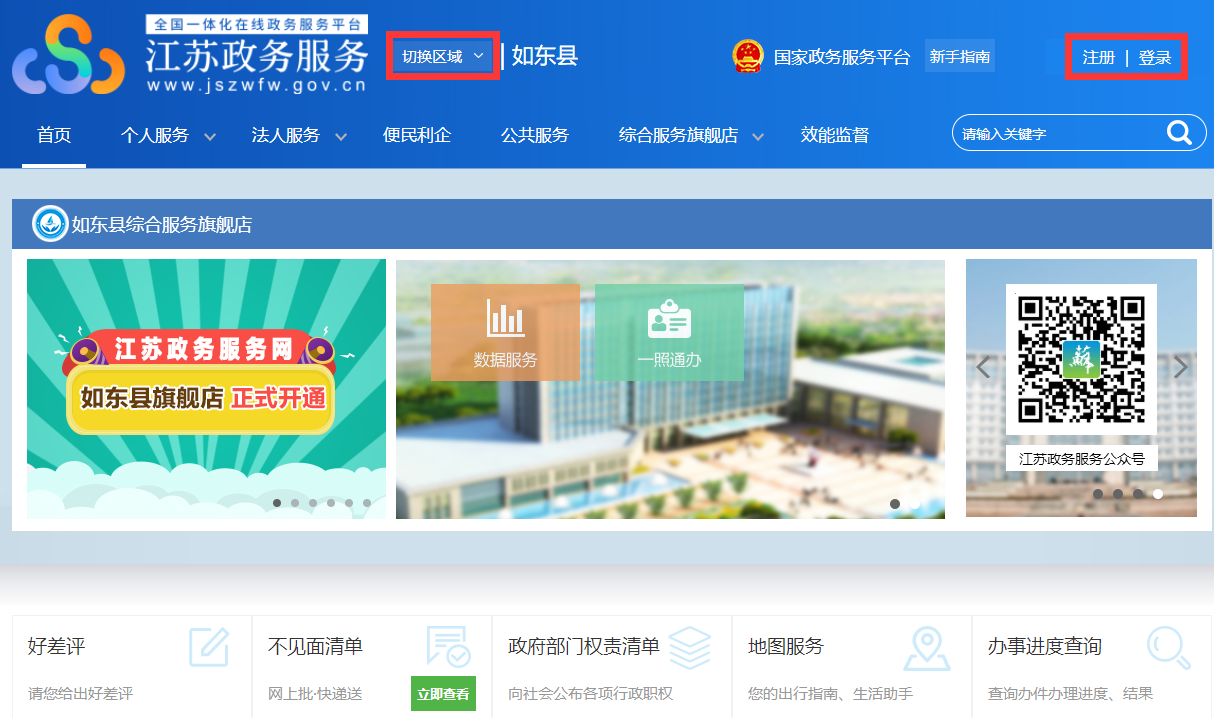
Task: Click the 如东县旗舰店正式开通 banner image
Action: [x=206, y=389]
